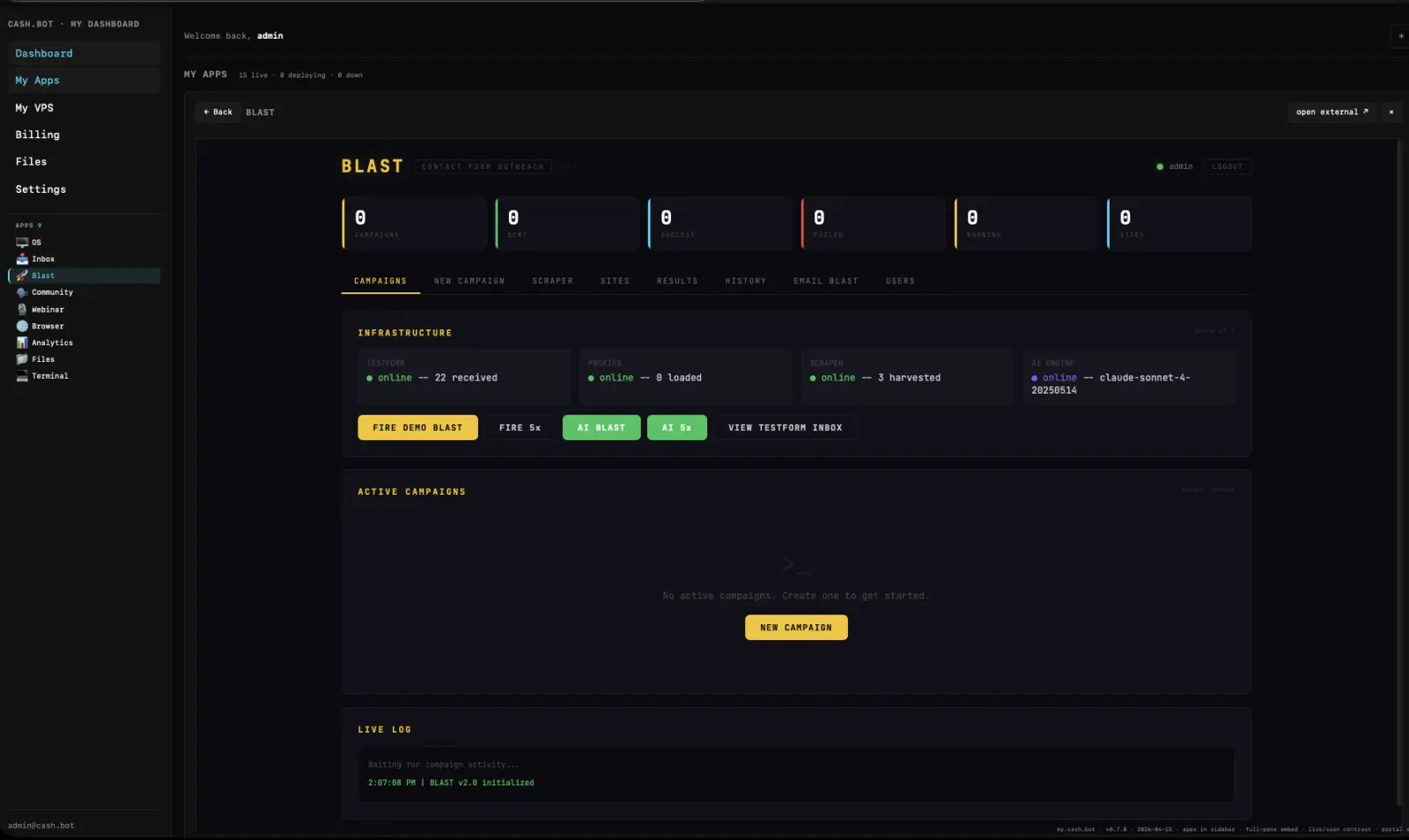
Task: Launch the Webinar app icon
Action: (x=22, y=309)
